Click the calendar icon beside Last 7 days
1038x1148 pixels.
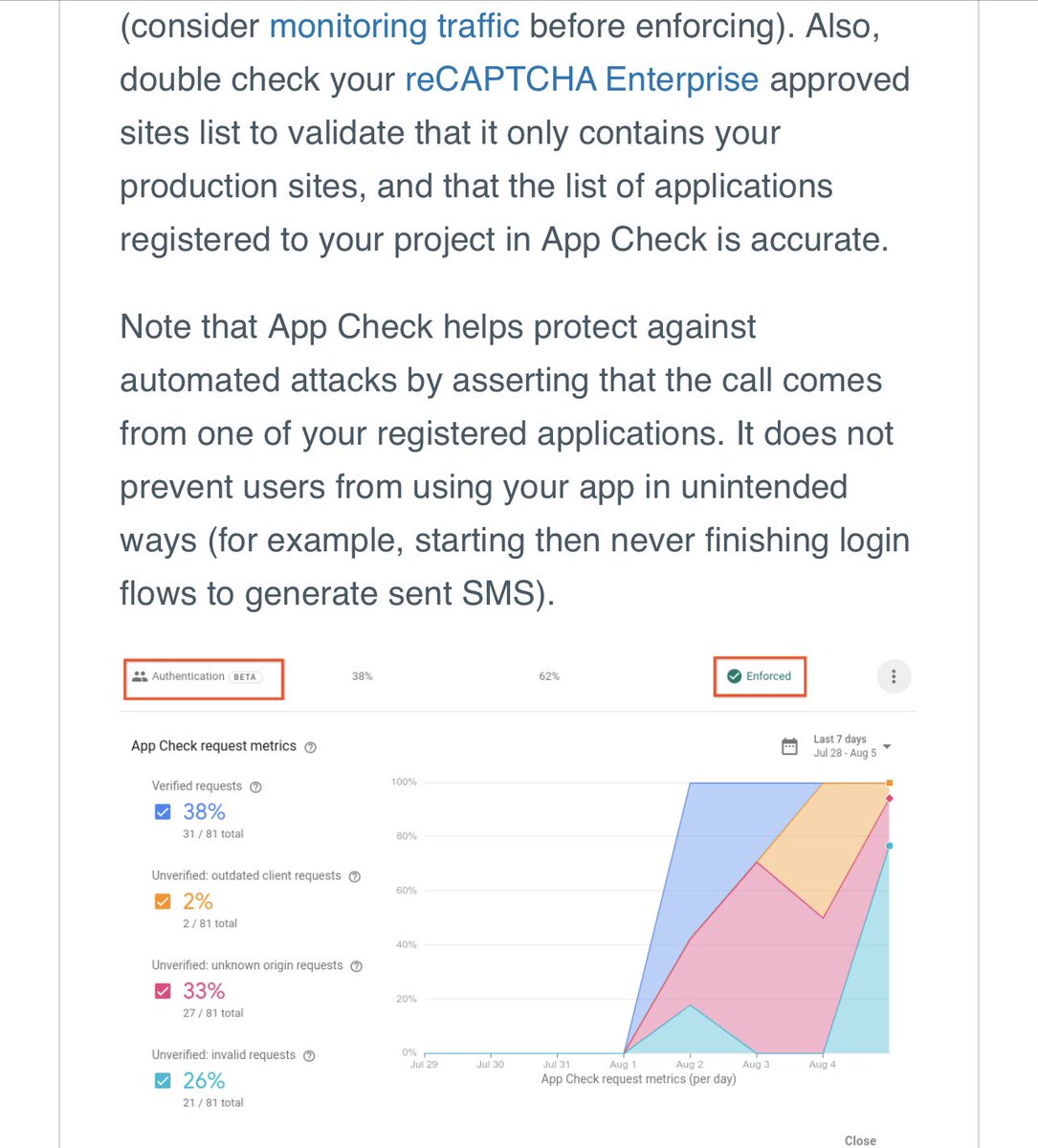(789, 746)
